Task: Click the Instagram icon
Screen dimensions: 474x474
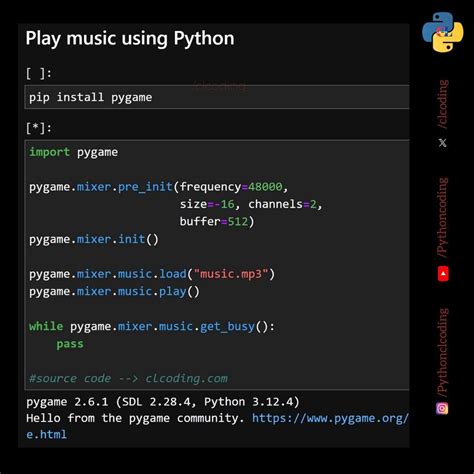Action: [x=442, y=408]
